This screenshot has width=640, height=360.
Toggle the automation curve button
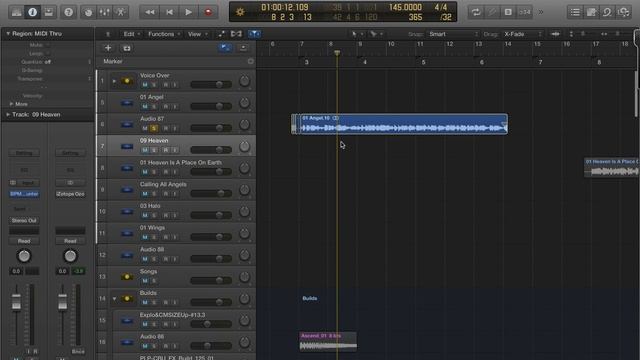221,34
